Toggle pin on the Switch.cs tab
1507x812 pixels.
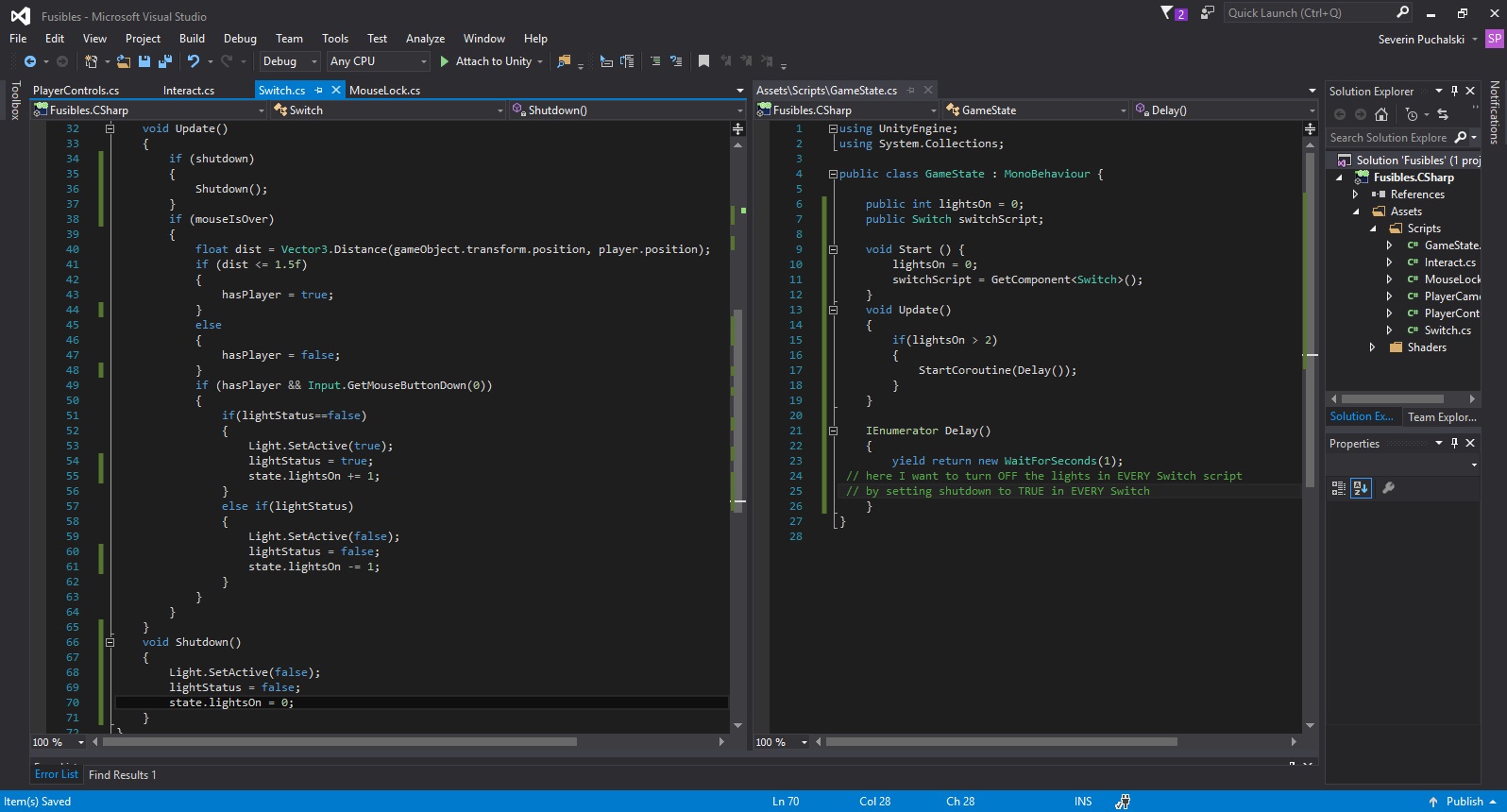[x=319, y=91]
